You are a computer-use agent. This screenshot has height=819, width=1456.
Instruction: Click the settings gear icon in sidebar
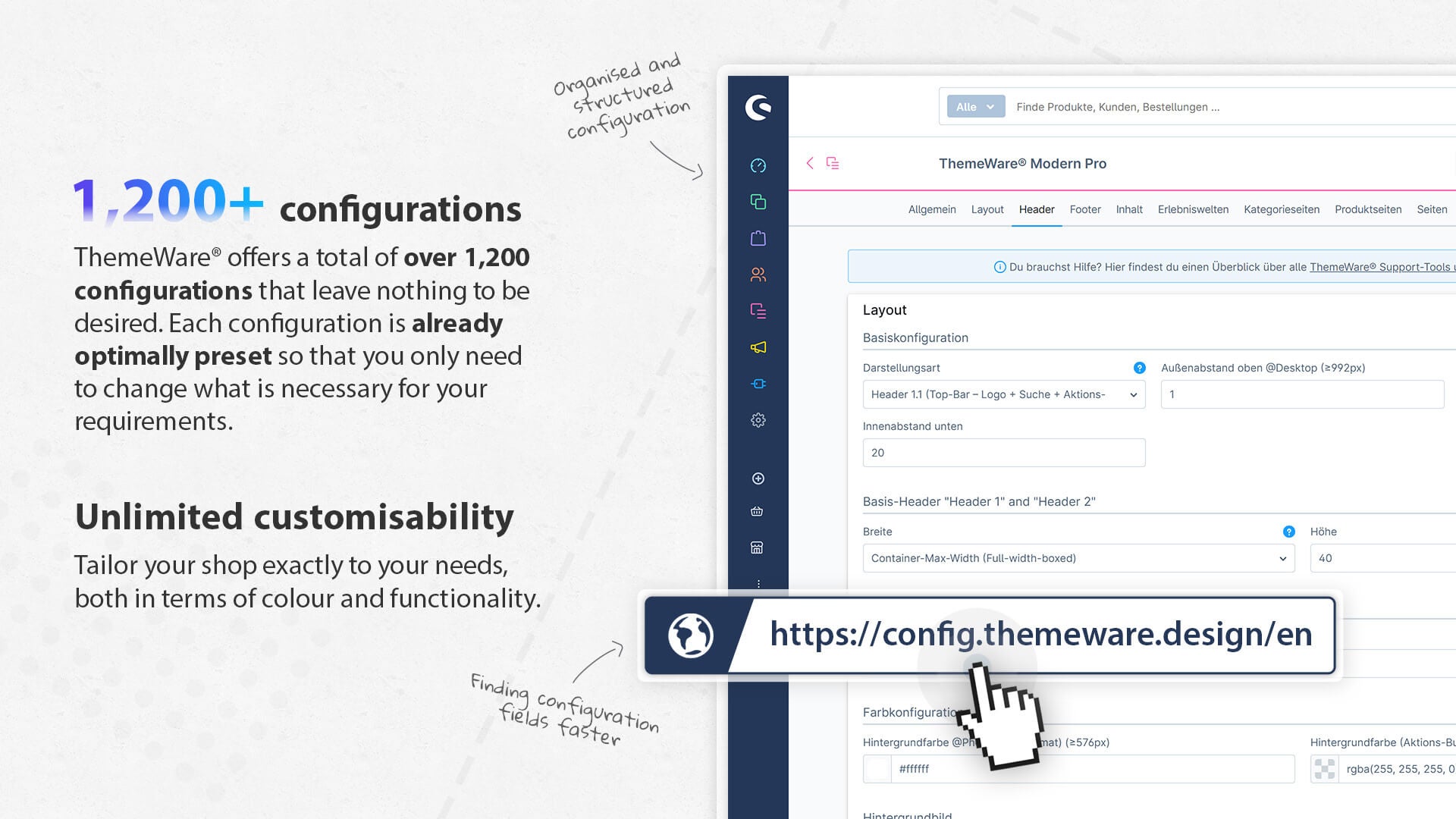(757, 420)
